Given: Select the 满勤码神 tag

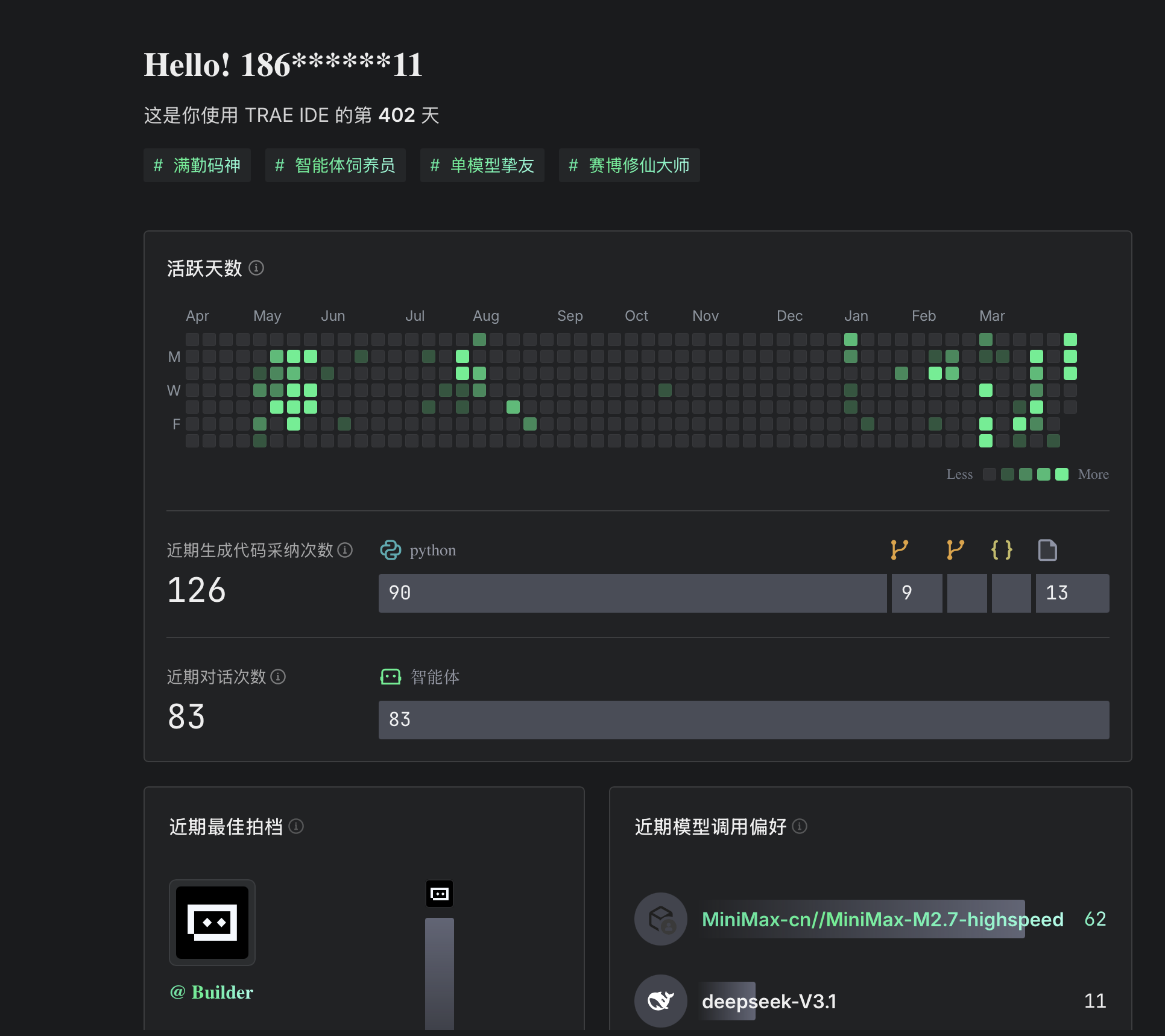Looking at the screenshot, I should click(x=197, y=165).
